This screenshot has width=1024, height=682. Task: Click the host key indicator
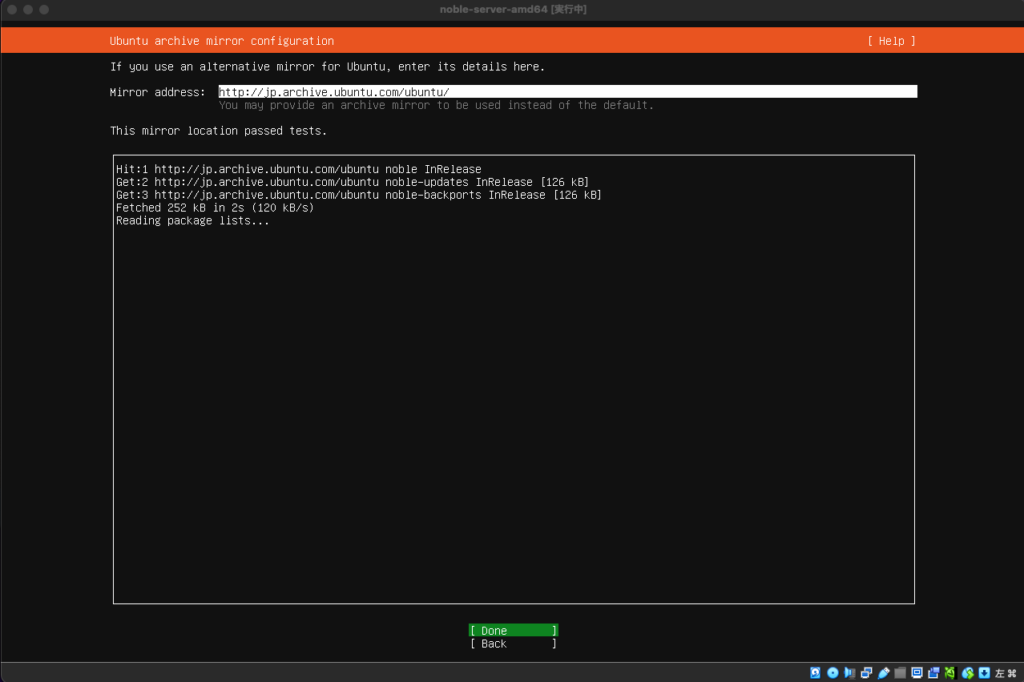[1006, 673]
